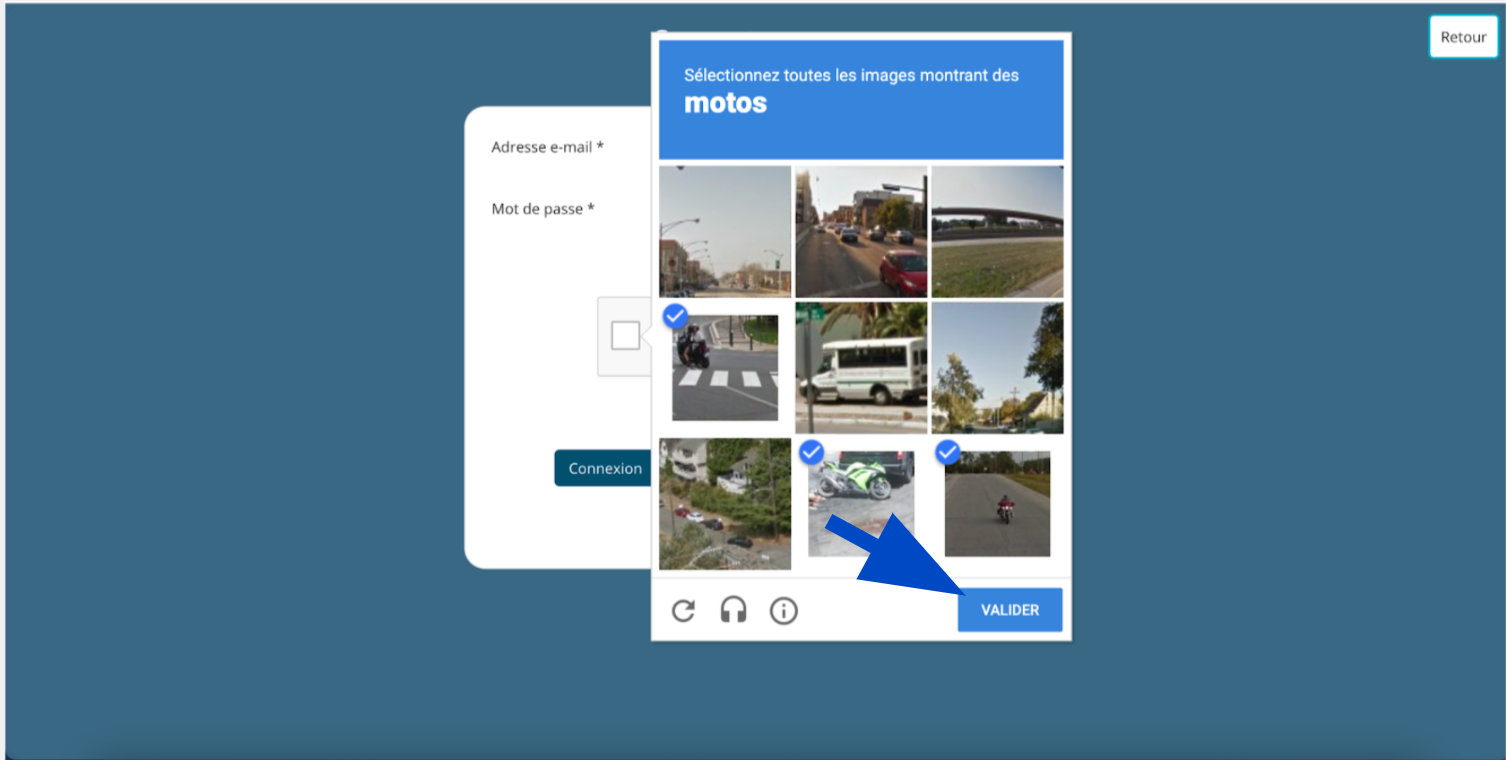1506x760 pixels.
Task: Select the tile with trees and blue sky
Action: pos(997,368)
